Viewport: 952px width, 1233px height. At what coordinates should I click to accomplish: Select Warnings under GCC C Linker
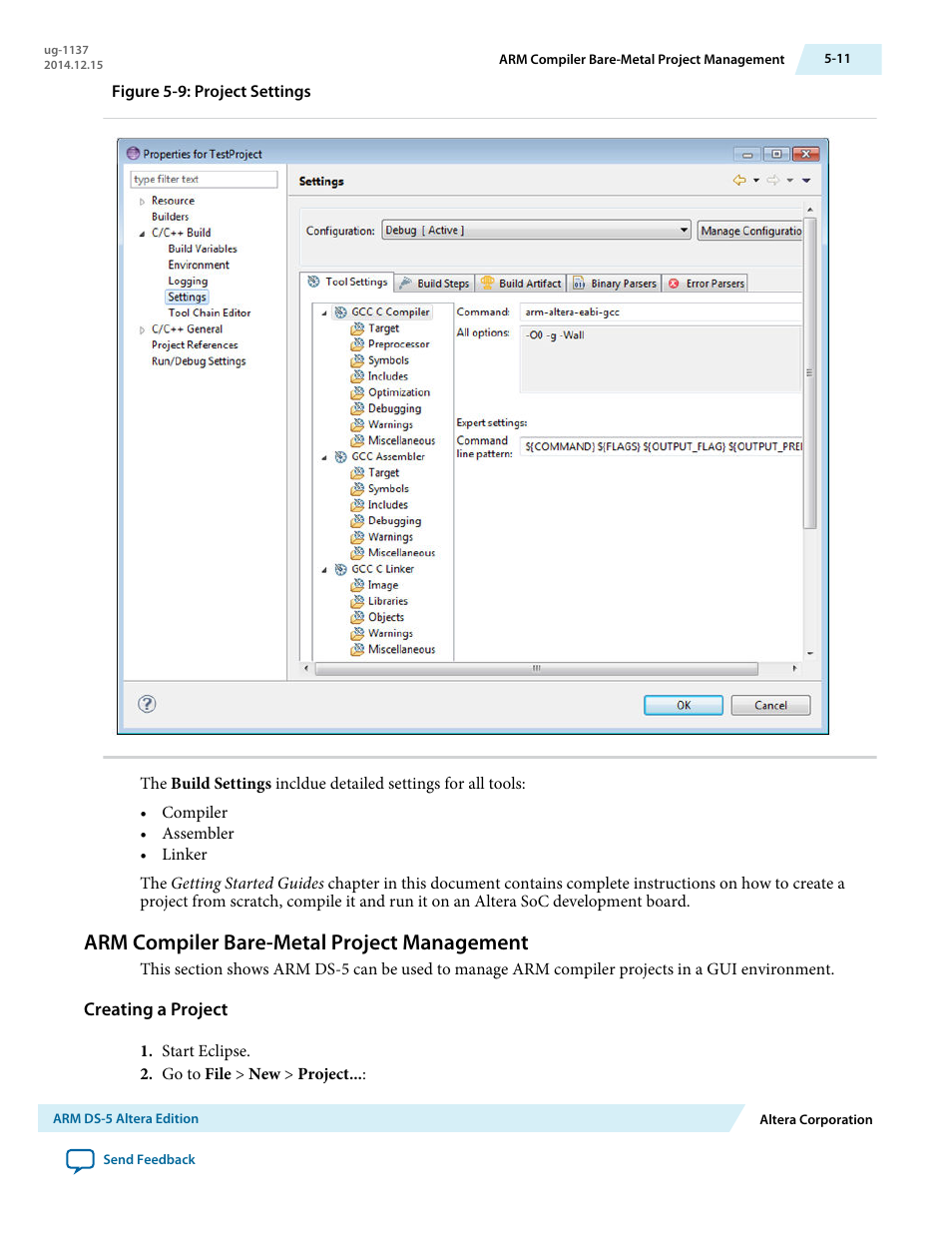[x=390, y=633]
